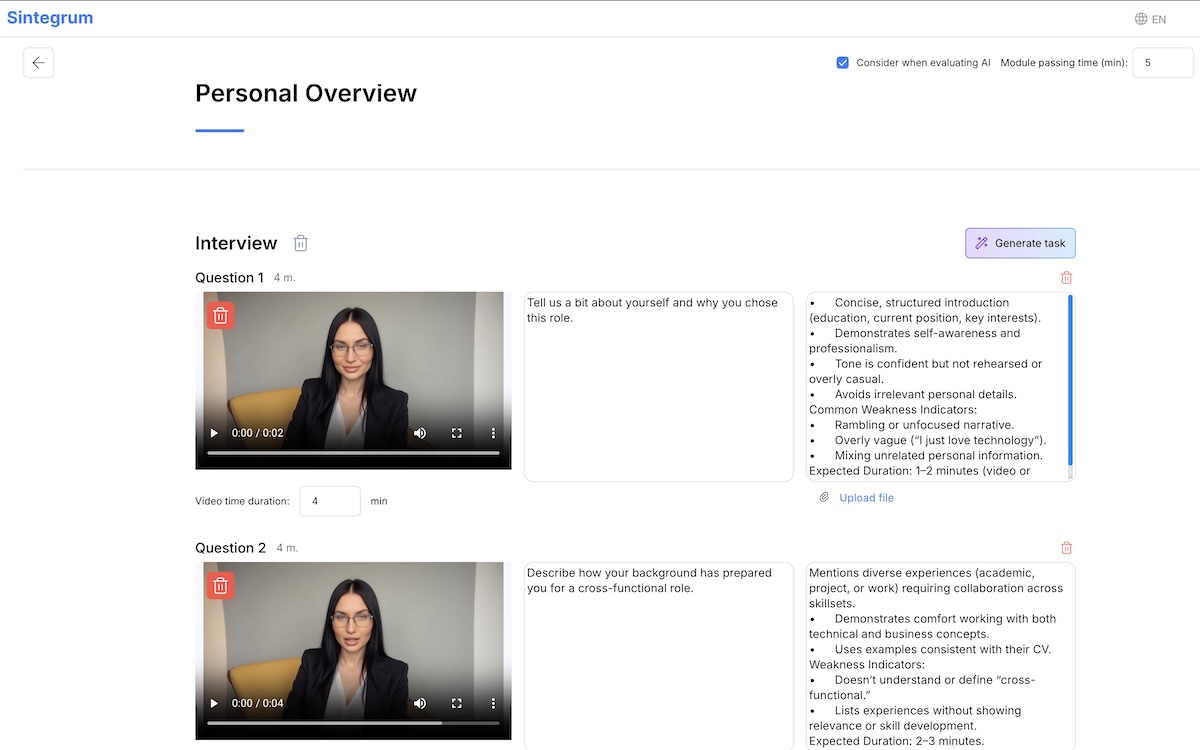Delete the Interview section via trash icon

(300, 242)
